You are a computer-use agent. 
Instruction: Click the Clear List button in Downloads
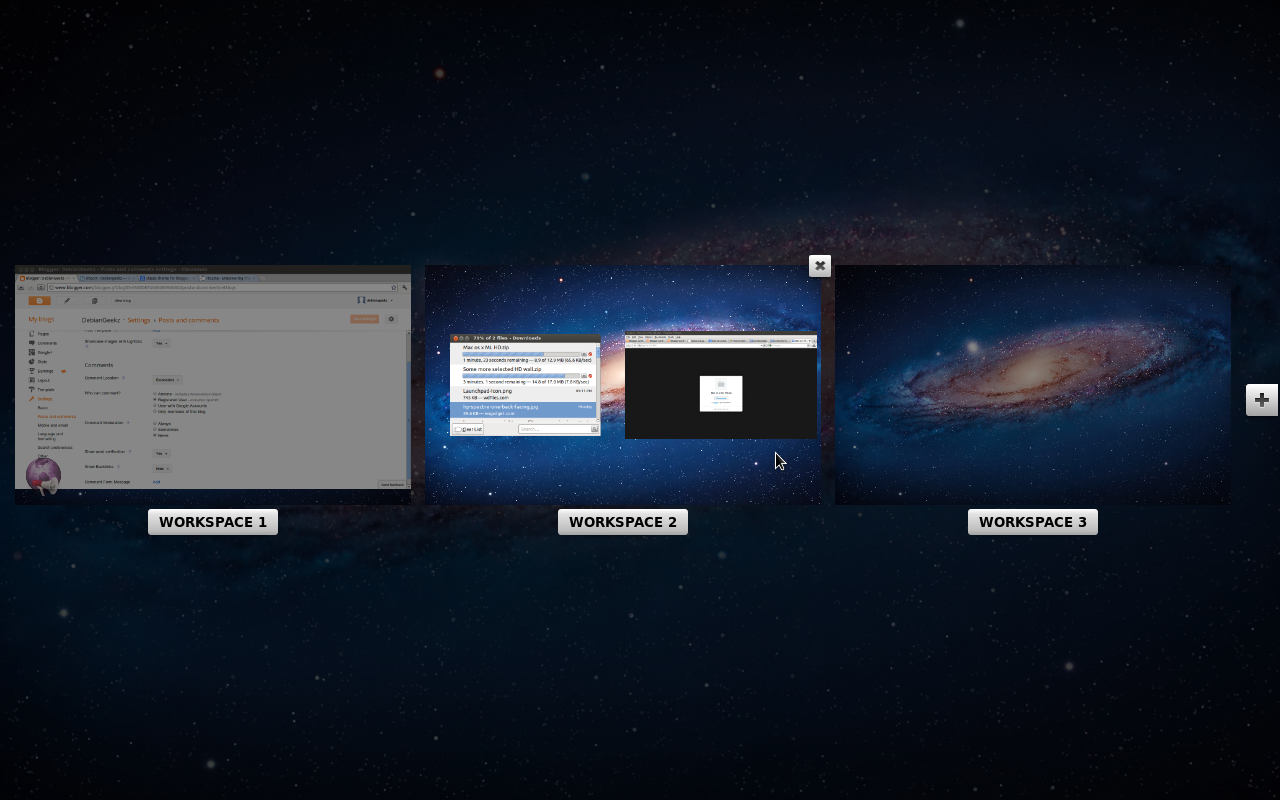point(468,429)
